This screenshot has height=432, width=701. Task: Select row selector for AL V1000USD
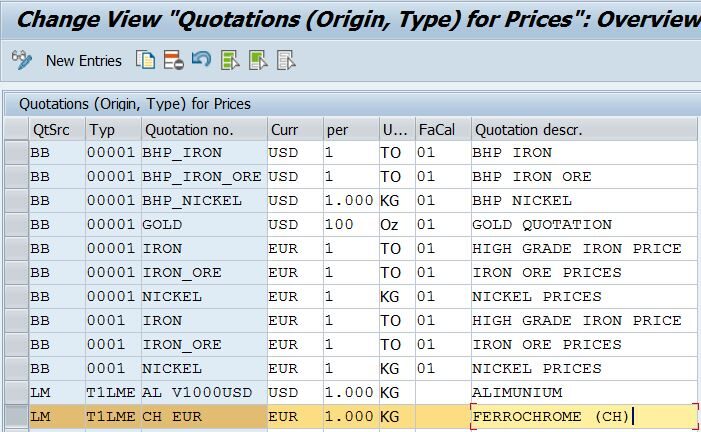click(14, 393)
